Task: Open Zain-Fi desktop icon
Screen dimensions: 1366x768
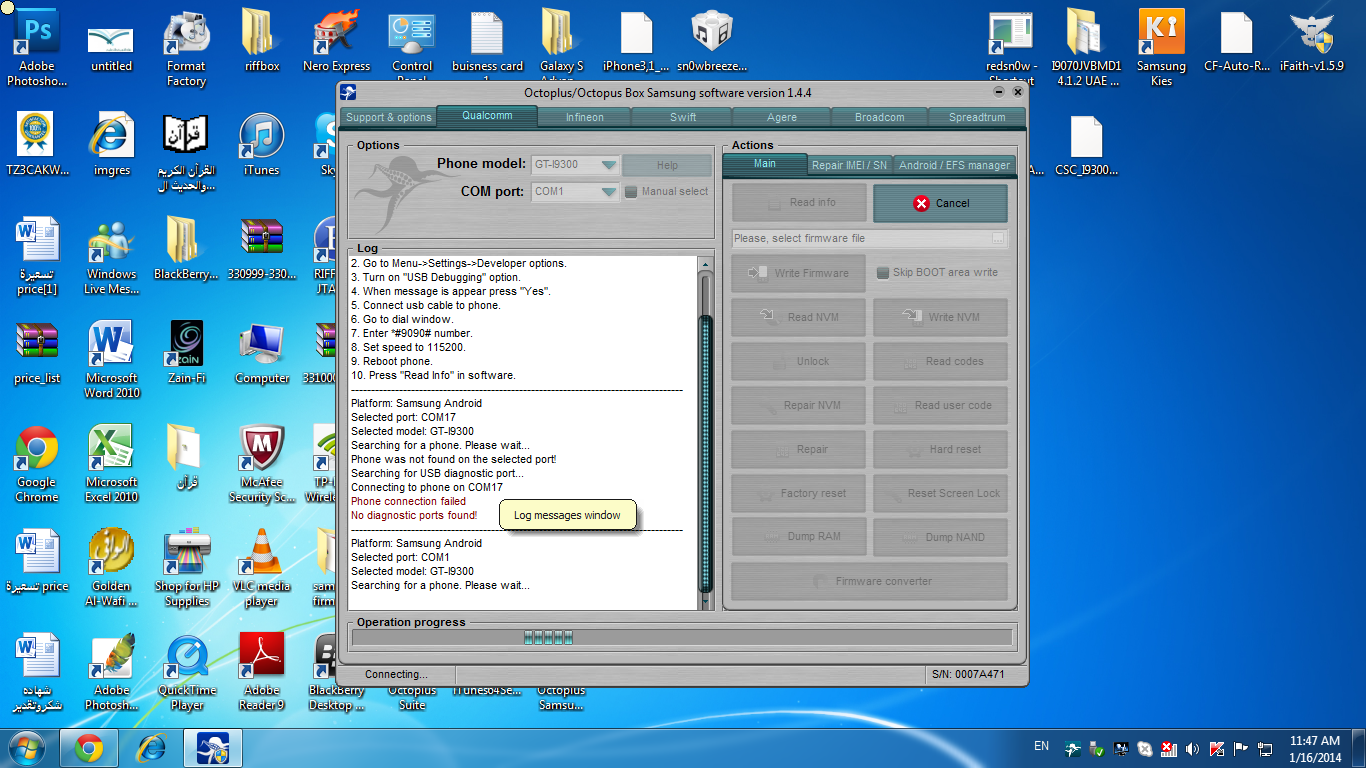Action: (186, 352)
